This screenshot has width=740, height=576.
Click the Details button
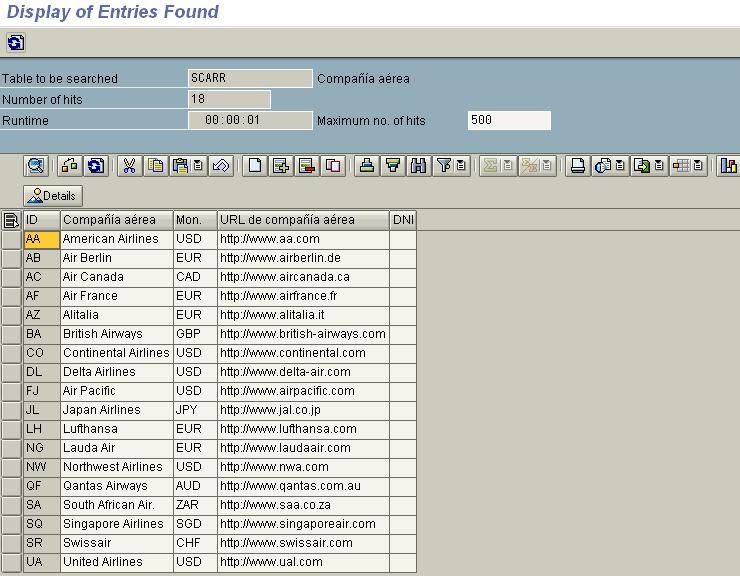tap(53, 196)
